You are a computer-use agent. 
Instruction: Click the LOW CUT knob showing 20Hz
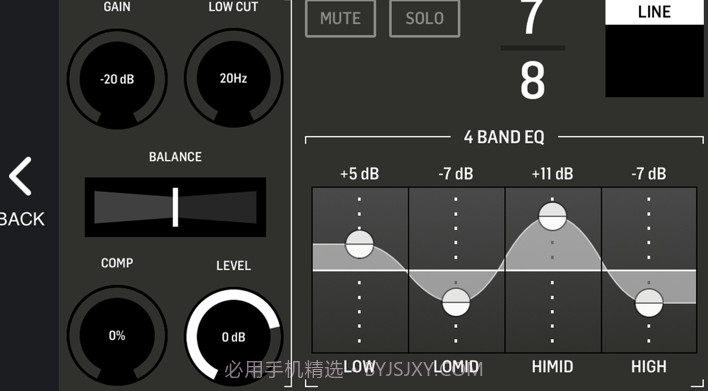click(233, 78)
